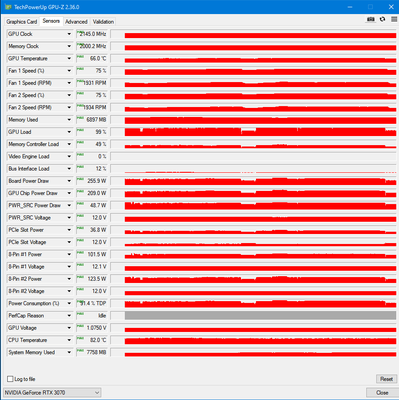The height and width of the screenshot is (400, 399).
Task: Click the System Memory Used 7758 MB value
Action: (x=92, y=352)
